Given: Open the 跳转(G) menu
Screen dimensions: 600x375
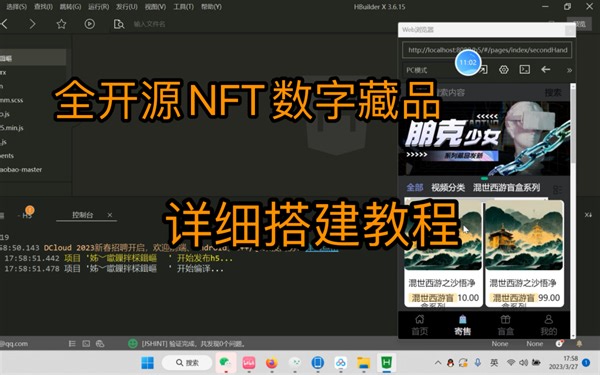Looking at the screenshot, I should tap(70, 7).
